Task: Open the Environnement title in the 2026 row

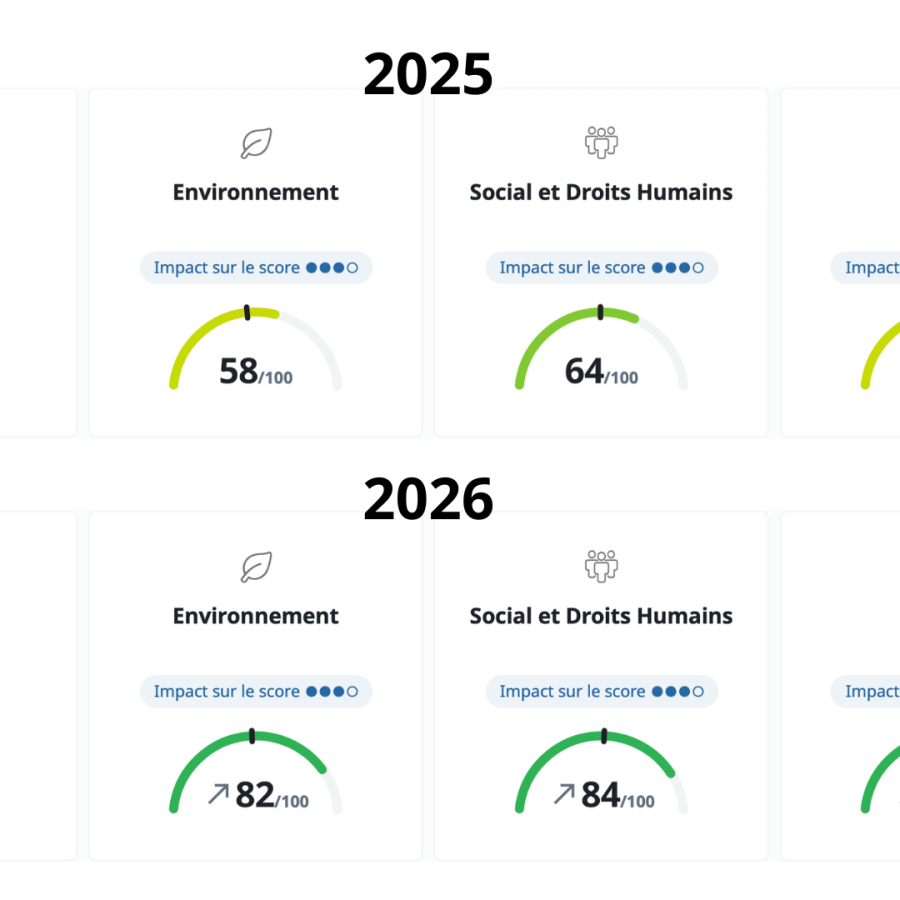Action: [x=256, y=616]
